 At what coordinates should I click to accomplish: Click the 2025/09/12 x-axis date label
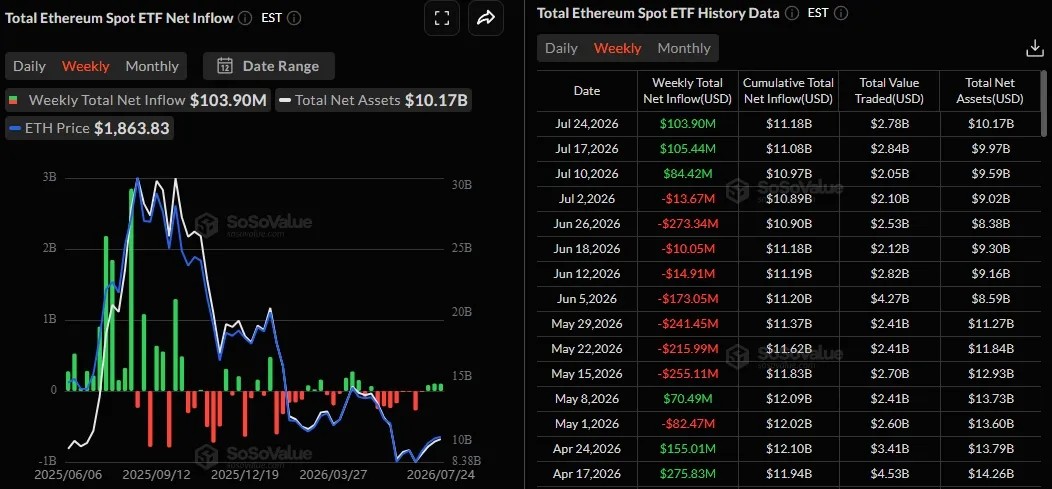click(155, 474)
